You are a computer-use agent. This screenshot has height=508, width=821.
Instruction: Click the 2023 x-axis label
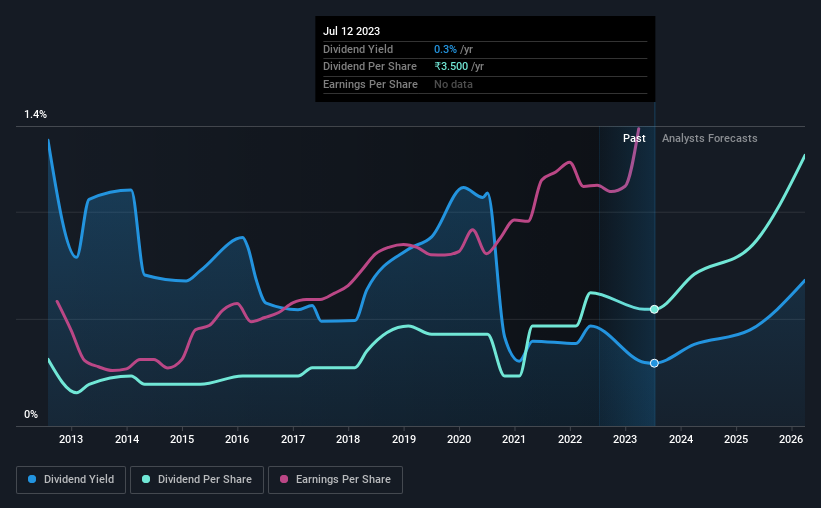coord(625,439)
